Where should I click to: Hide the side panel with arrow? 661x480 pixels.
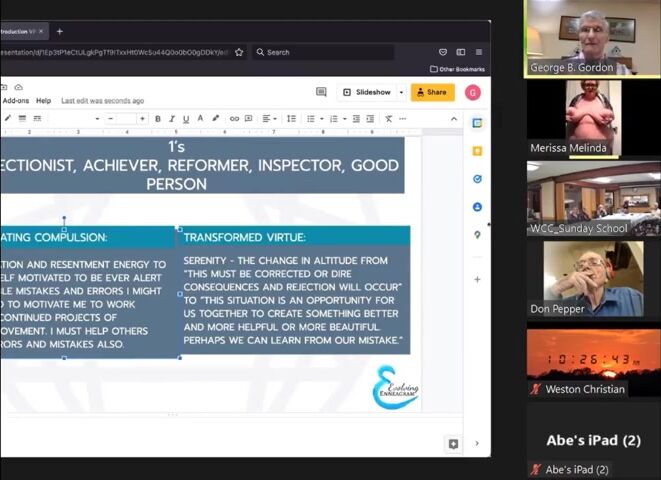pos(477,443)
